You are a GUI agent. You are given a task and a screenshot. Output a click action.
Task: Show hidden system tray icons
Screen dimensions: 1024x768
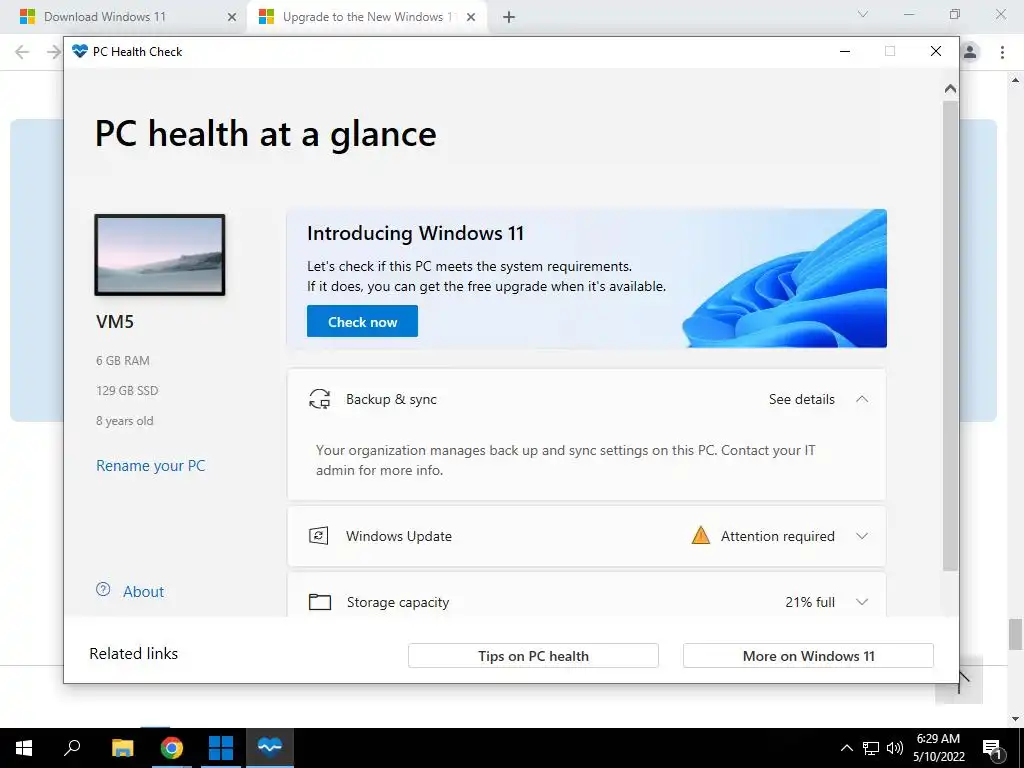click(x=846, y=748)
